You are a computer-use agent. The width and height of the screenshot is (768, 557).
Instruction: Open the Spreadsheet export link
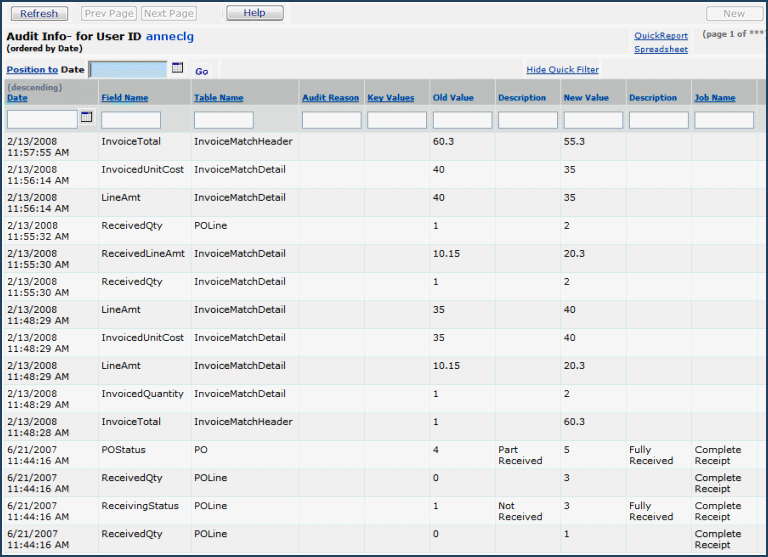[x=660, y=49]
